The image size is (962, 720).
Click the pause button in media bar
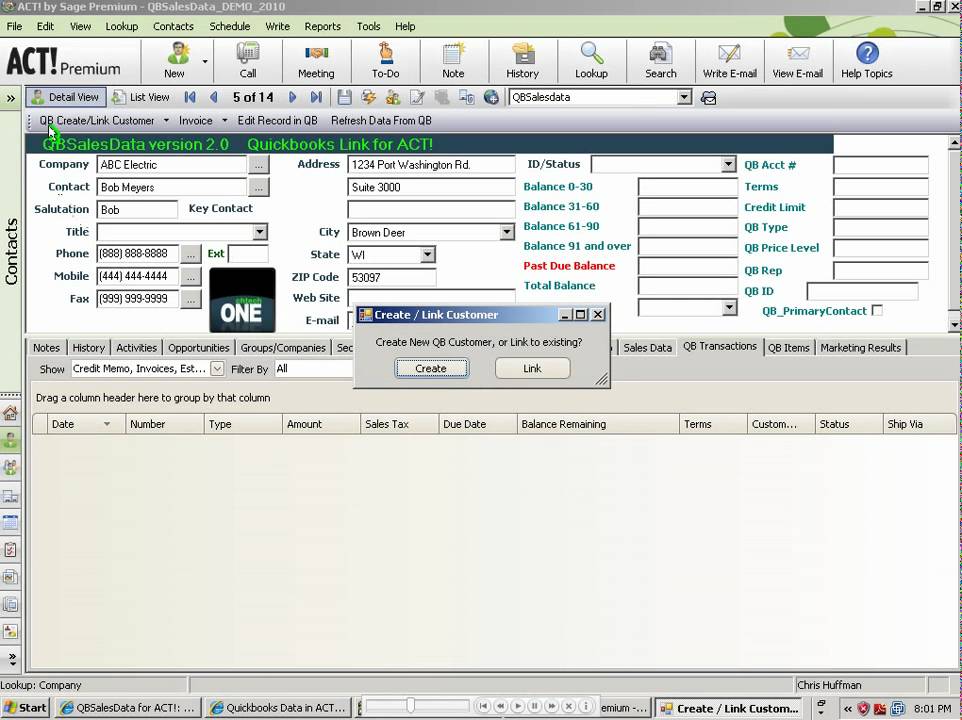tap(534, 706)
